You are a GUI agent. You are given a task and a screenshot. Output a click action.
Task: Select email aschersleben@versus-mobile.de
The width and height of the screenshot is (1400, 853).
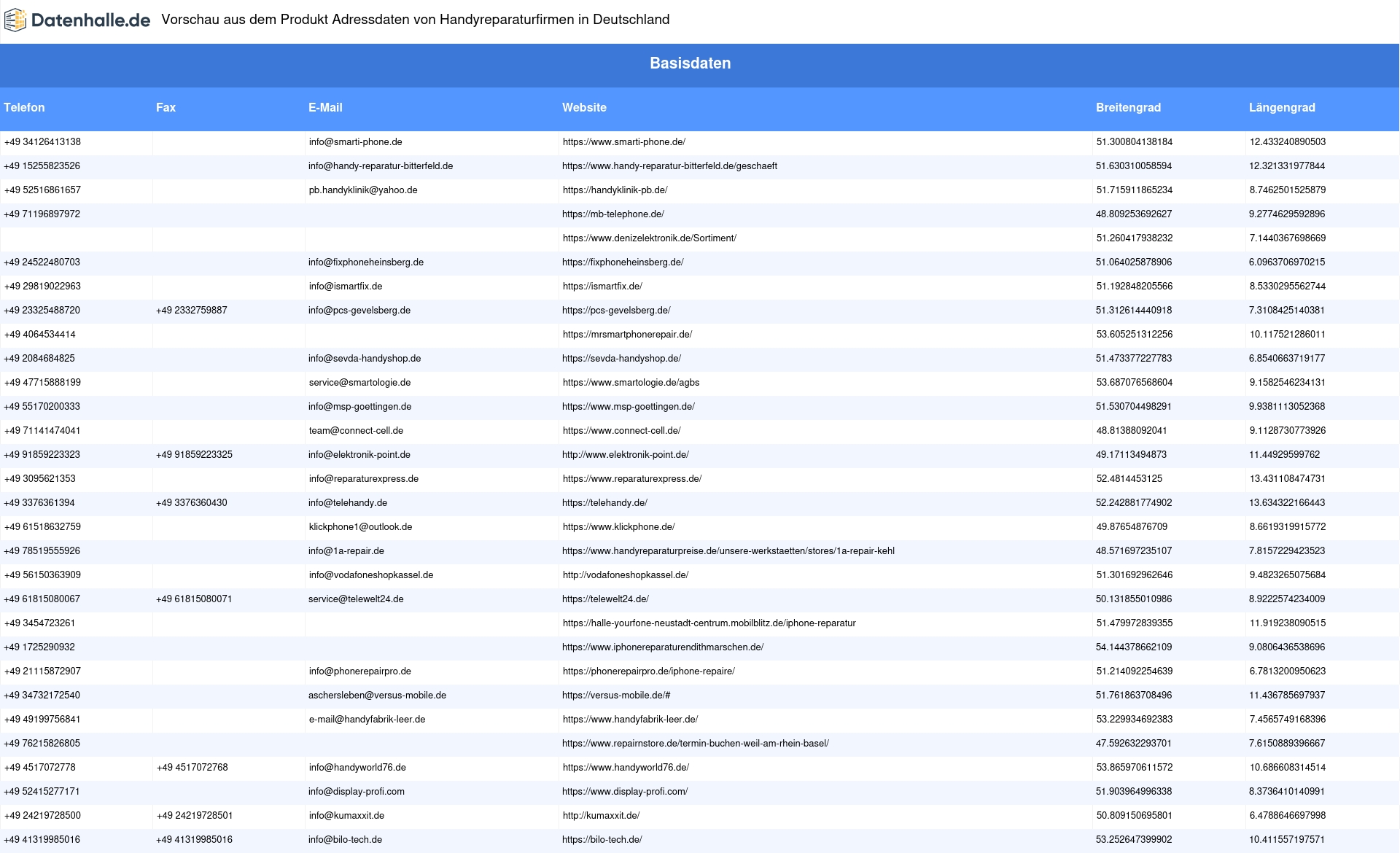377,696
